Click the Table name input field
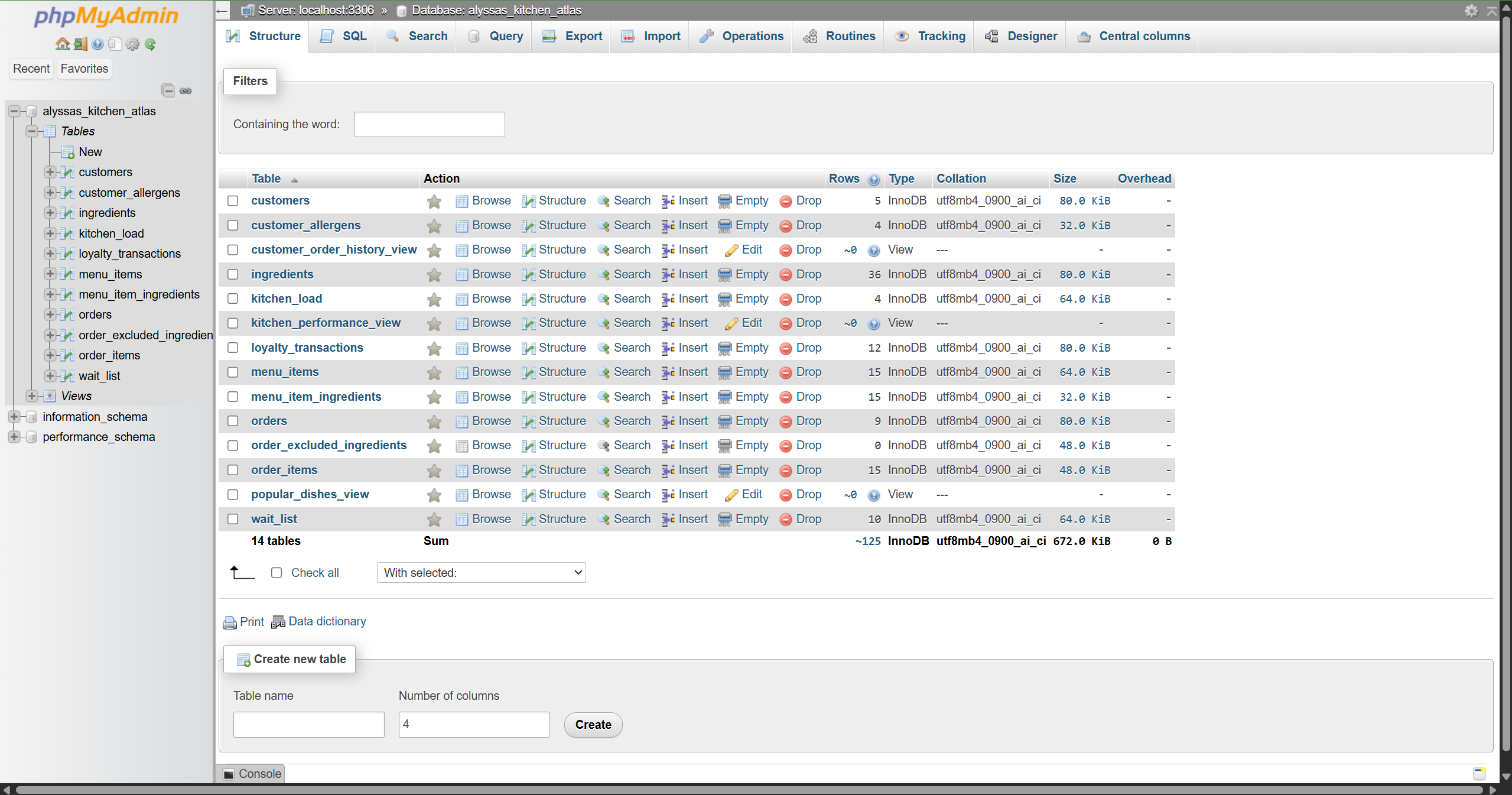This screenshot has height=795, width=1512. (x=309, y=725)
